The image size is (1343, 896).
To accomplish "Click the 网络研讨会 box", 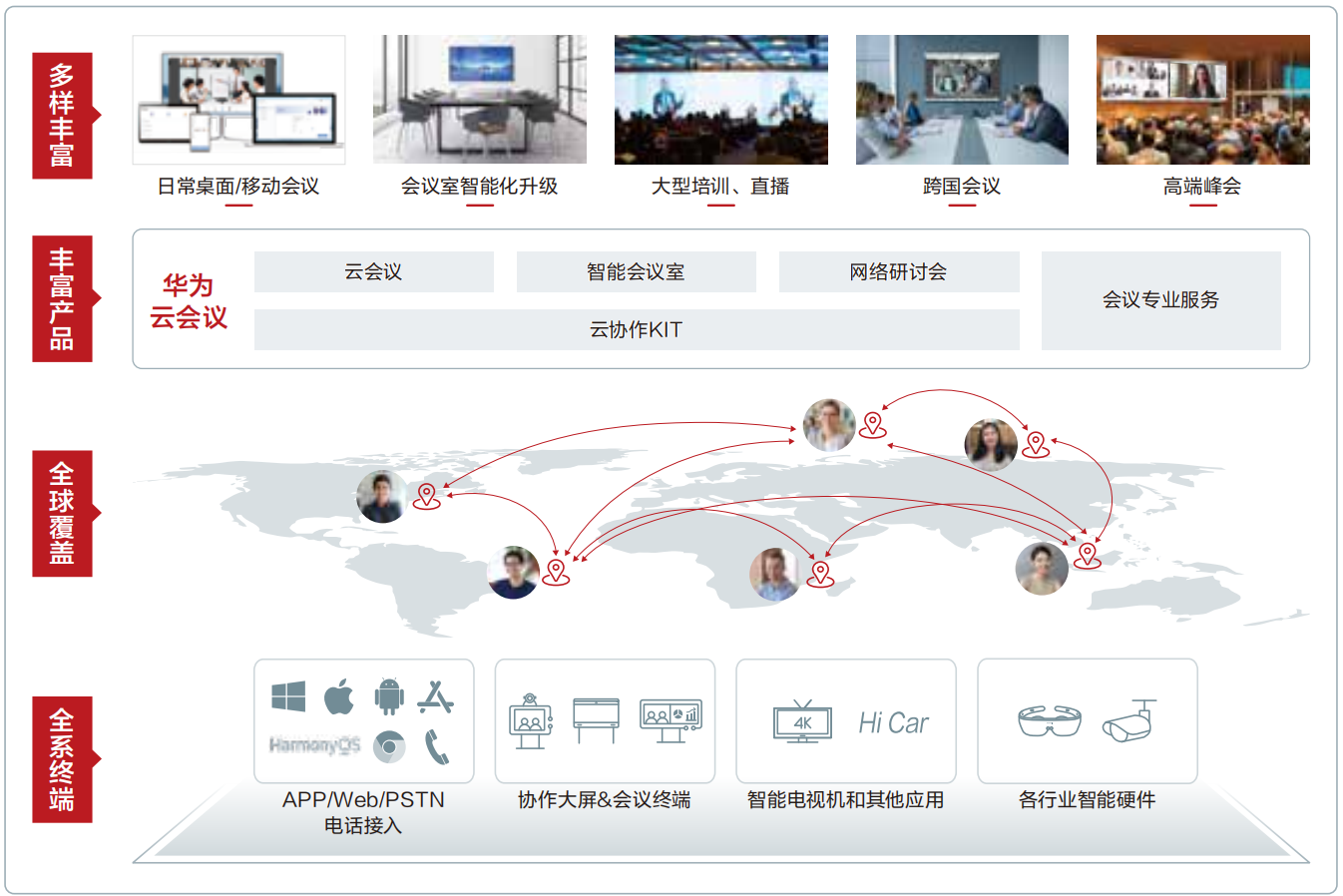I will click(898, 271).
